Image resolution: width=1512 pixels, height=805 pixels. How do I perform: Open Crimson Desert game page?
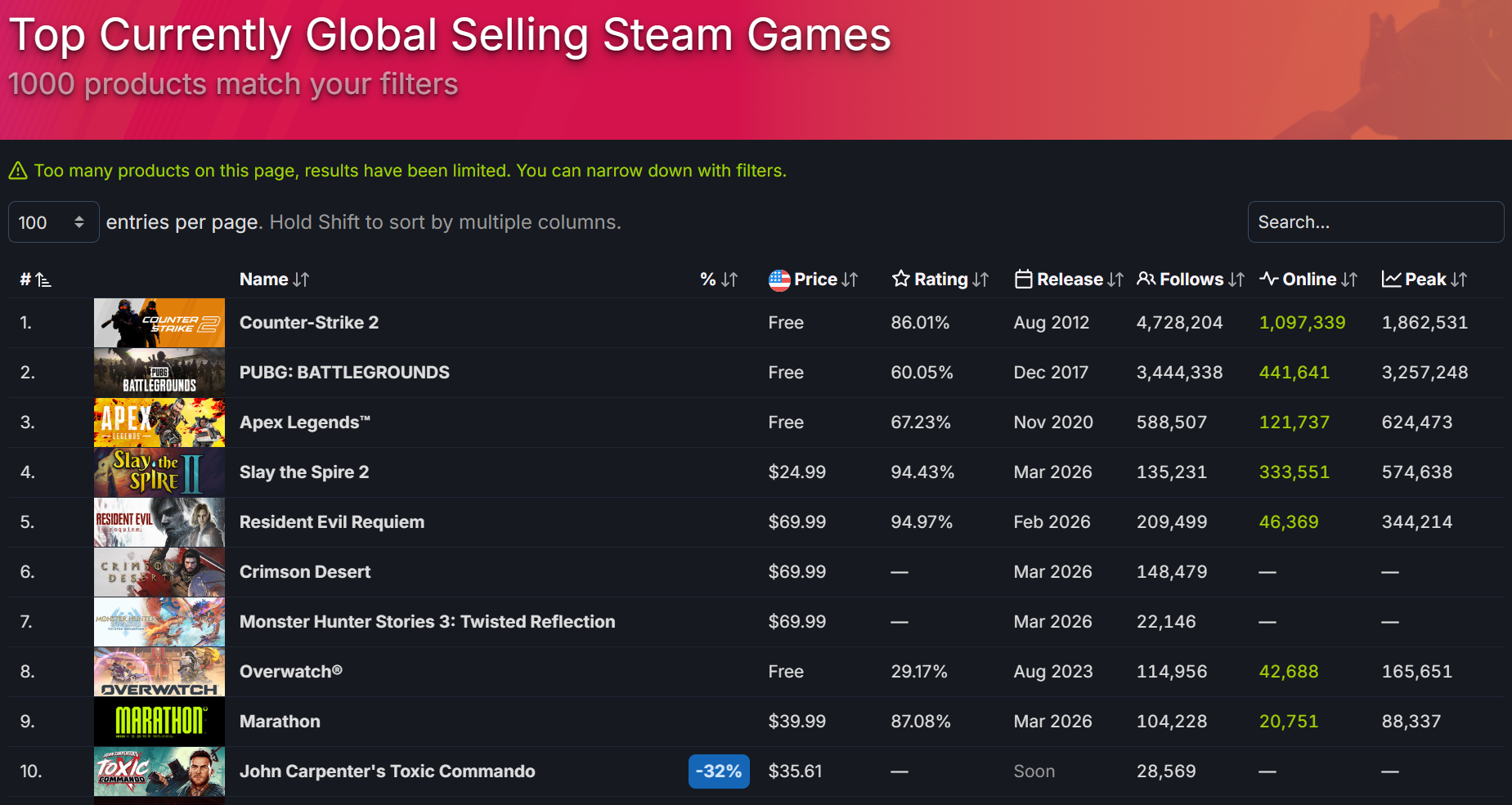pyautogui.click(x=304, y=572)
